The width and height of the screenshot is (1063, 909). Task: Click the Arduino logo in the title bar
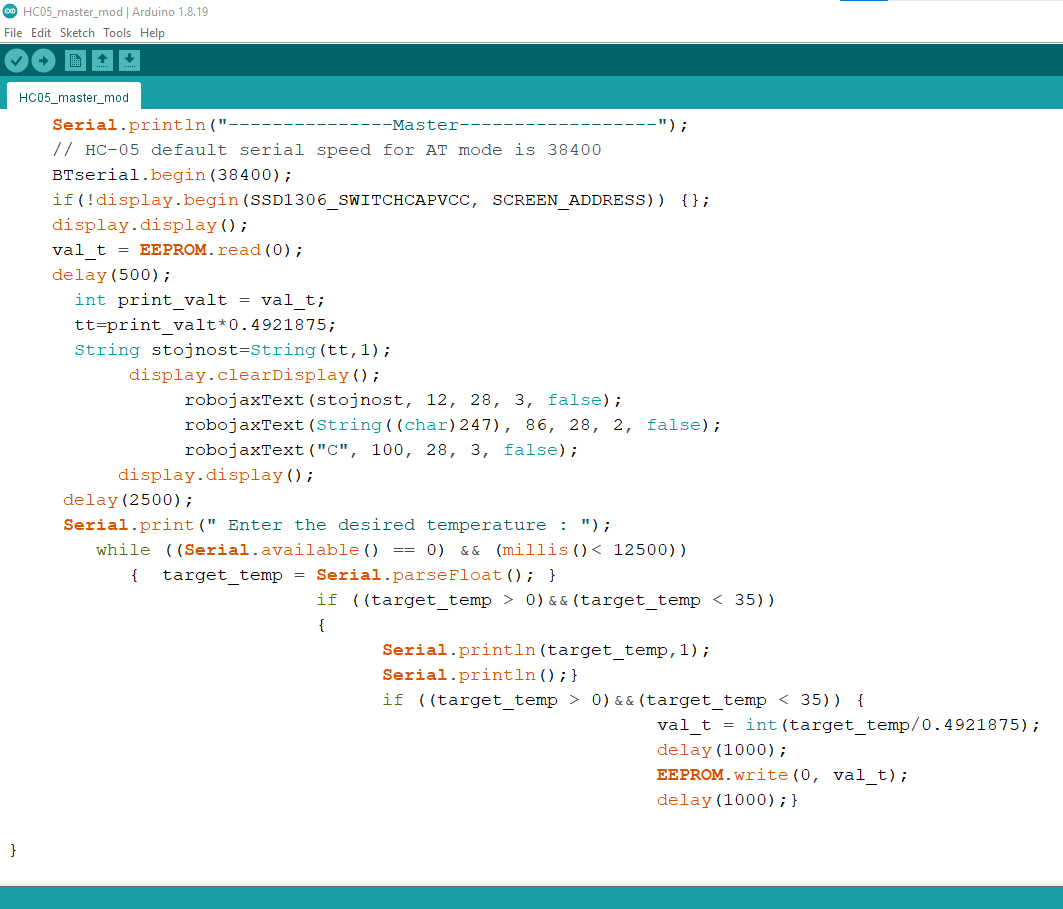pos(10,11)
